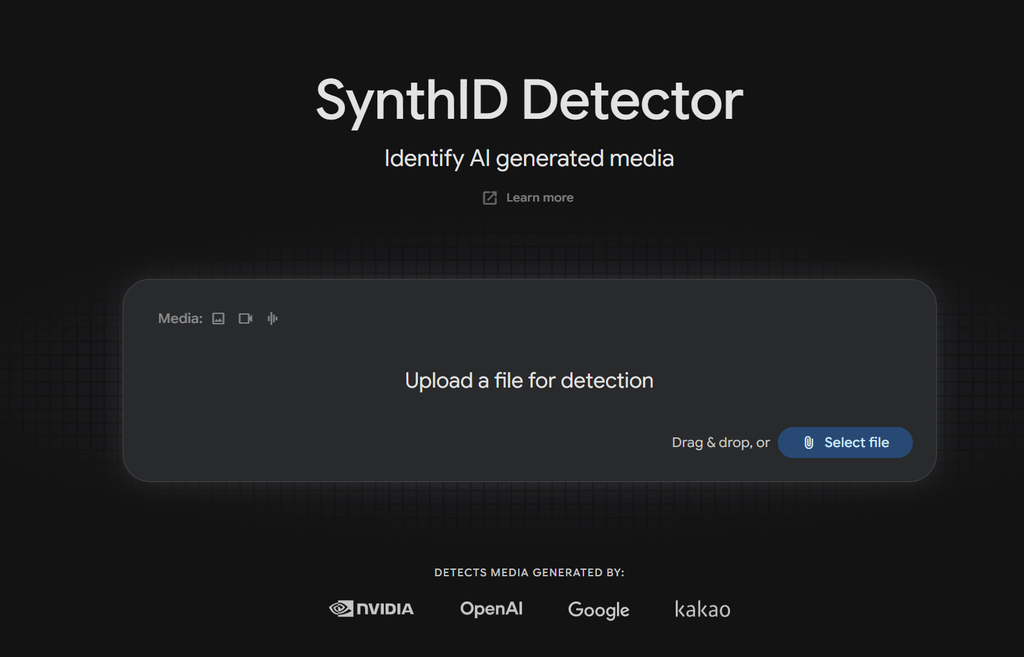Screen dimensions: 1024x657
Task: Click the image media type icon
Action: 218,319
